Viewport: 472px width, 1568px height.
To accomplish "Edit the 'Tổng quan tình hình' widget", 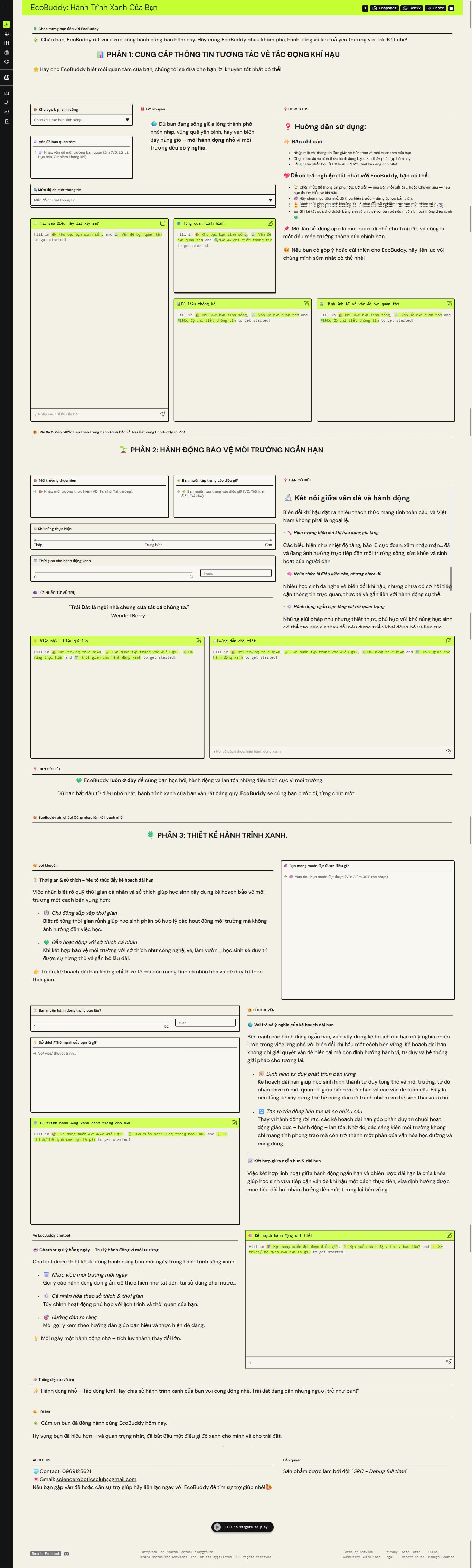I will click(270, 223).
